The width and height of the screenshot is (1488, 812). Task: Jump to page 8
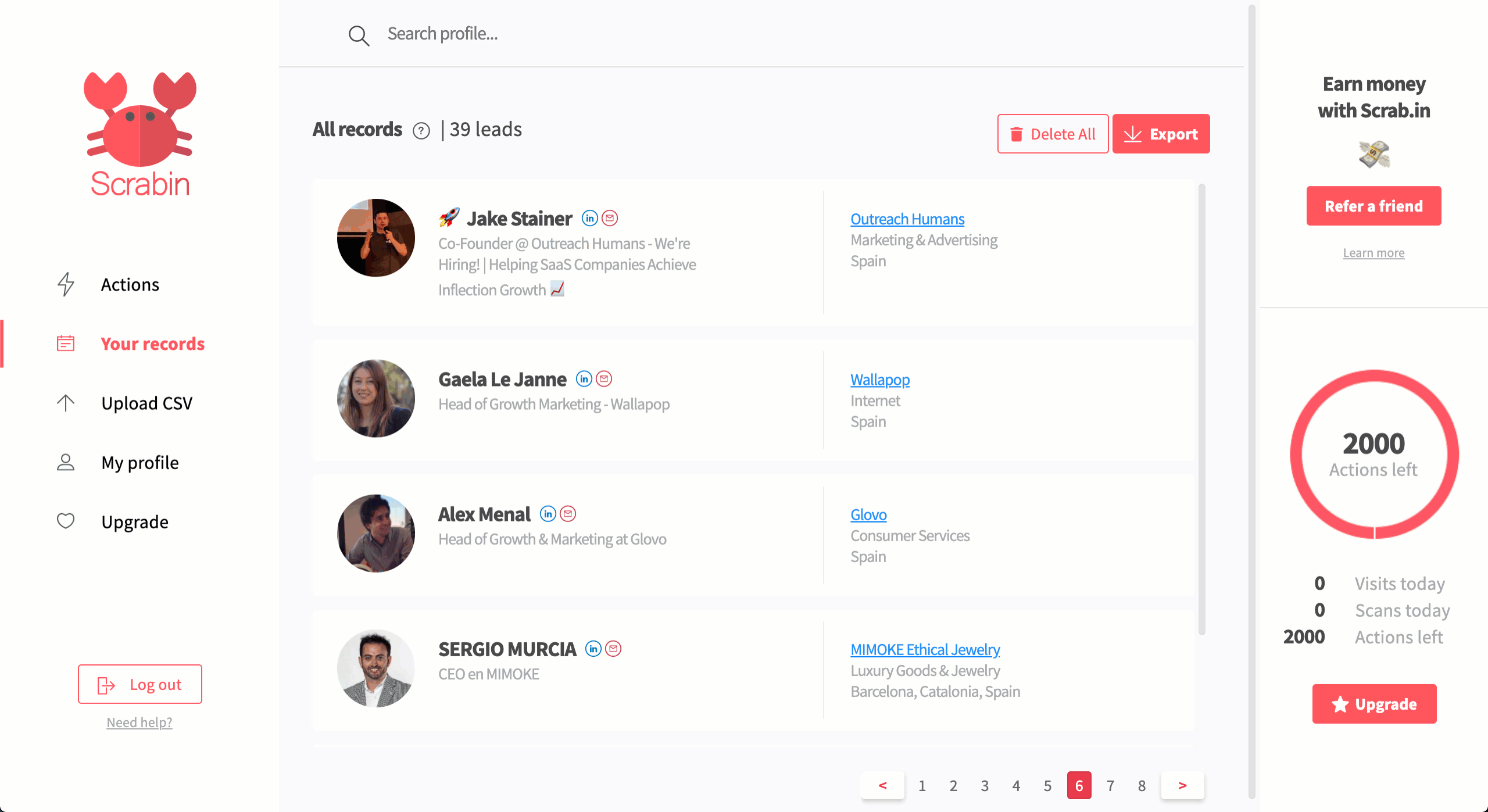[x=1142, y=786]
